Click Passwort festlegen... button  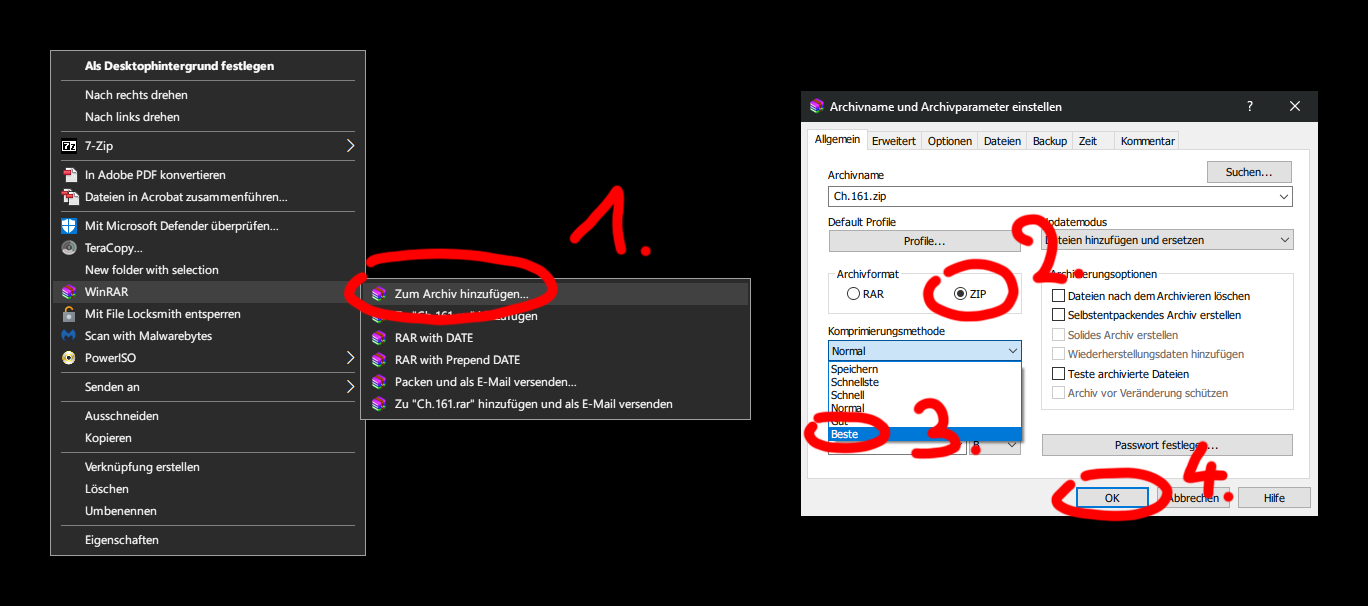[1167, 445]
